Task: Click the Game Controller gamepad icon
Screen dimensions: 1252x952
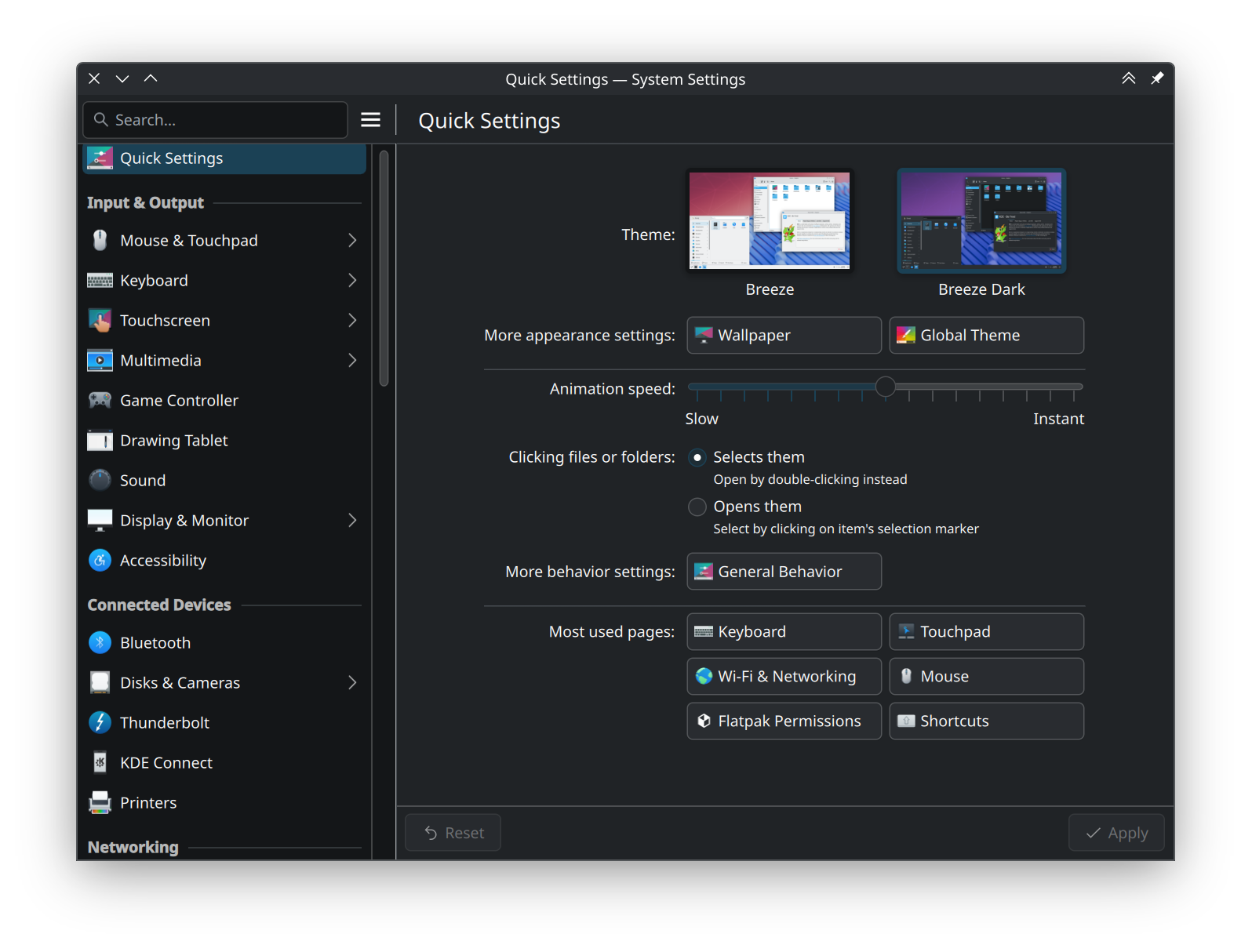Action: tap(100, 400)
